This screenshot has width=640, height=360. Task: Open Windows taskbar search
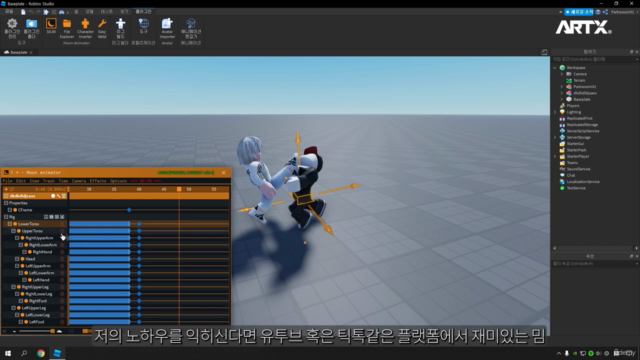pos(24,353)
